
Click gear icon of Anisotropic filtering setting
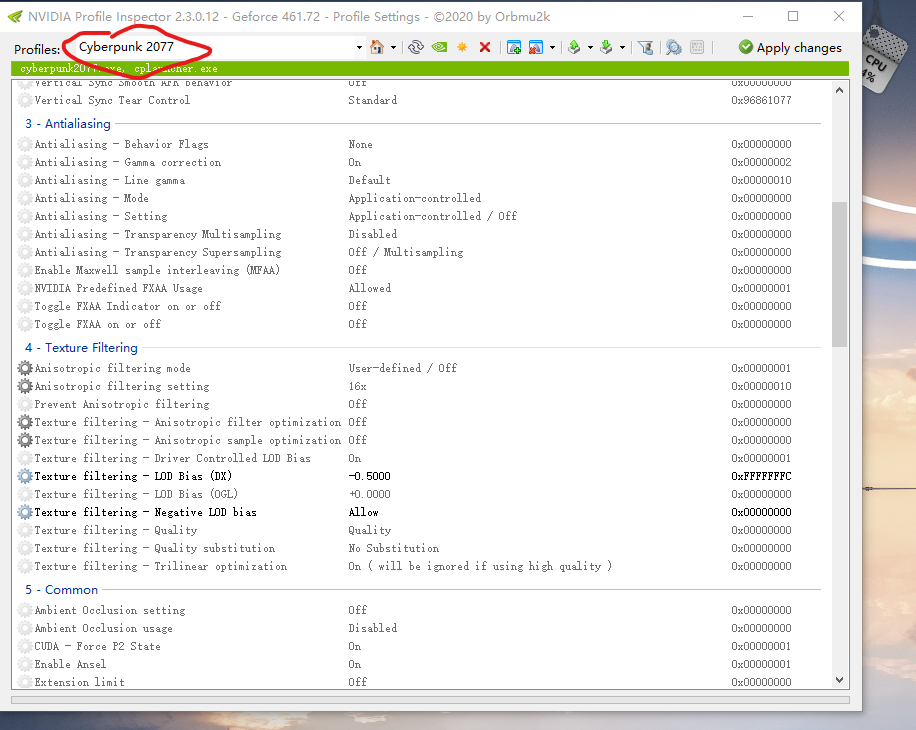click(x=25, y=386)
